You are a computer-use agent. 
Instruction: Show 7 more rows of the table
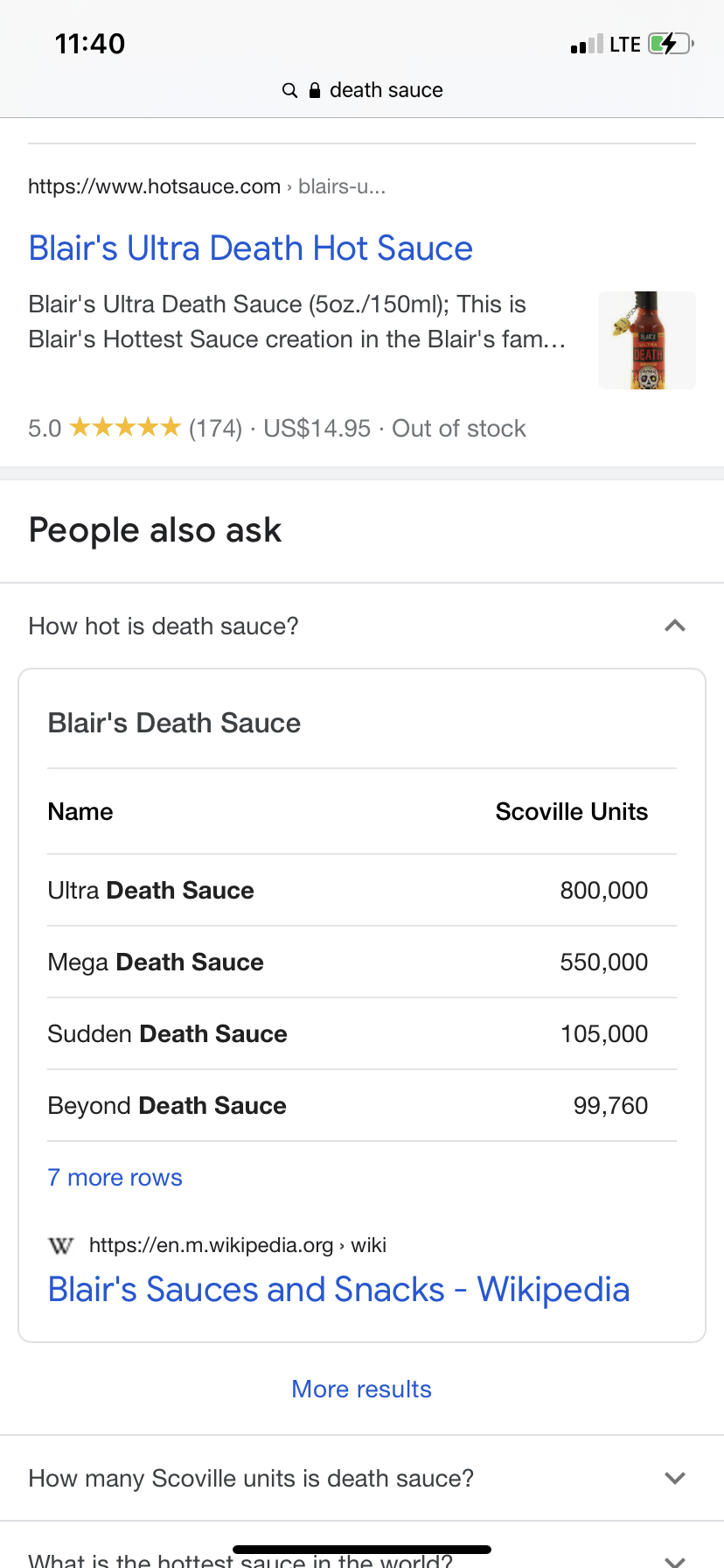(x=115, y=1178)
